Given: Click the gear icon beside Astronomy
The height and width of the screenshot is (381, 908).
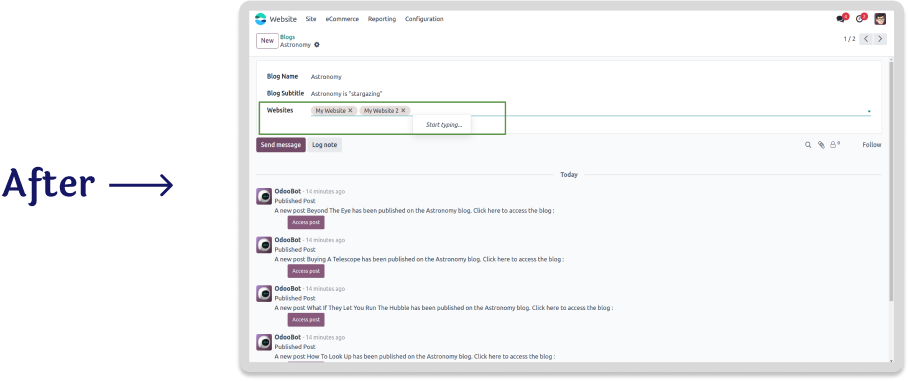Looking at the screenshot, I should tap(317, 45).
